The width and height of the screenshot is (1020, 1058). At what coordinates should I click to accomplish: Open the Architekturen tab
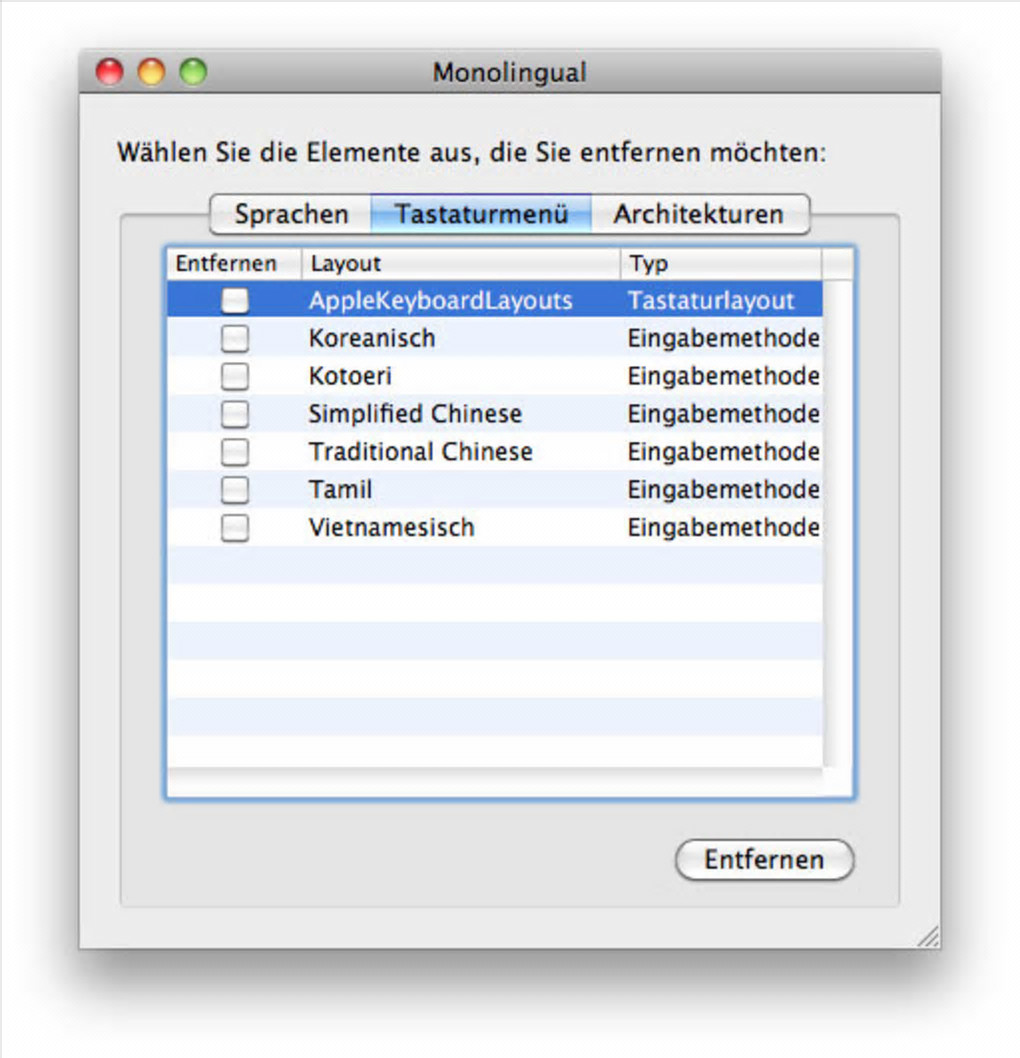(x=698, y=214)
